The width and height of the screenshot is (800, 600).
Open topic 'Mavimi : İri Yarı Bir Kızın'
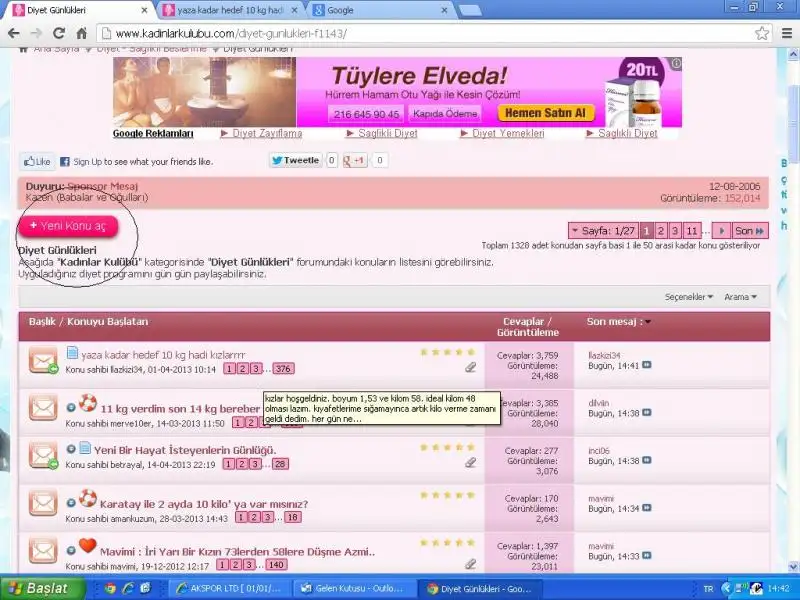click(237, 552)
